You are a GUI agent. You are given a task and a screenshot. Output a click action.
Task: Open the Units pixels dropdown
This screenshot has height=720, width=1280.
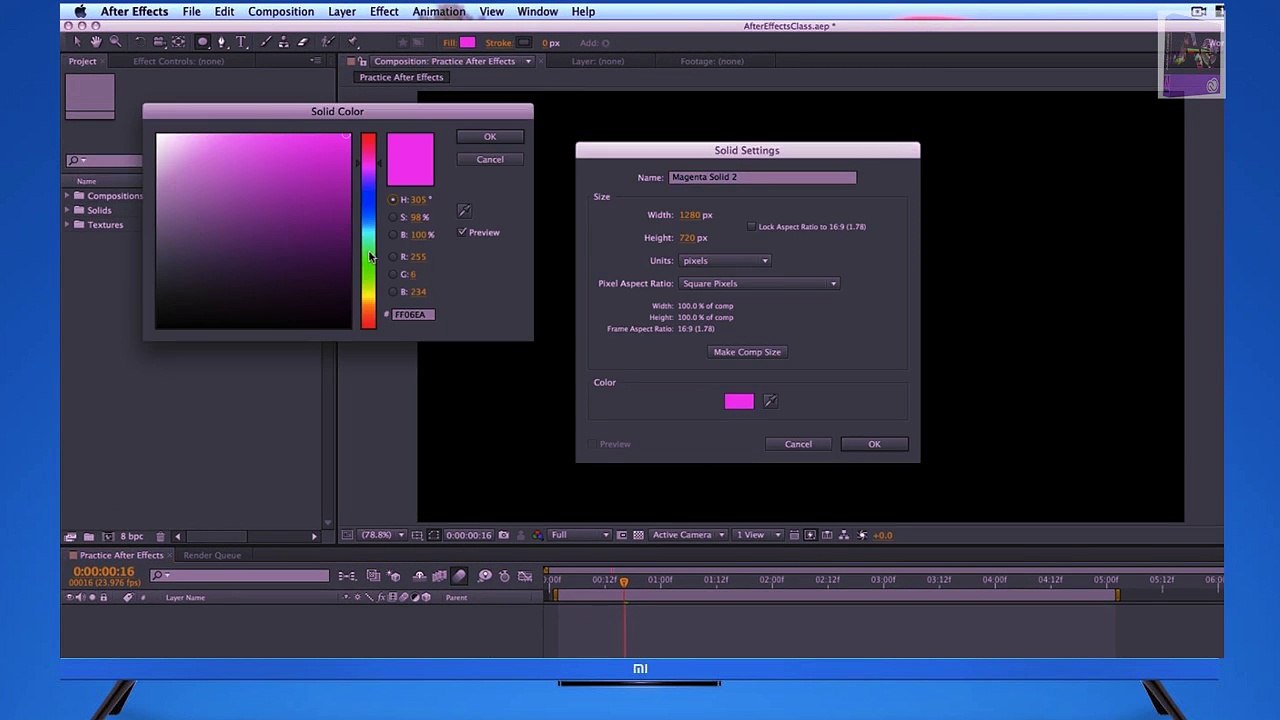[x=724, y=261]
